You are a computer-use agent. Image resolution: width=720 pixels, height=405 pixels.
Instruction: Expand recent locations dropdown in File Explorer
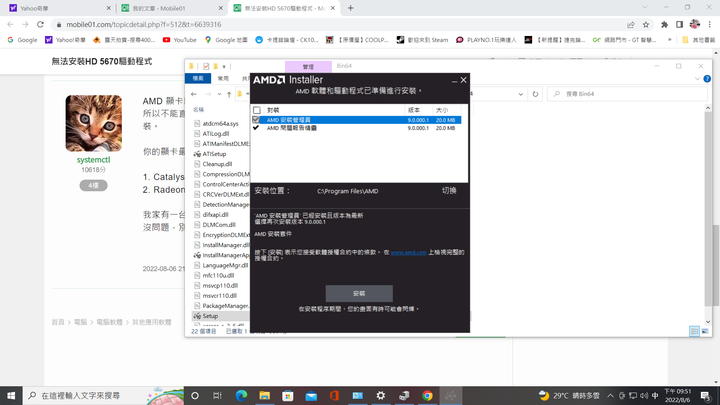[219, 94]
